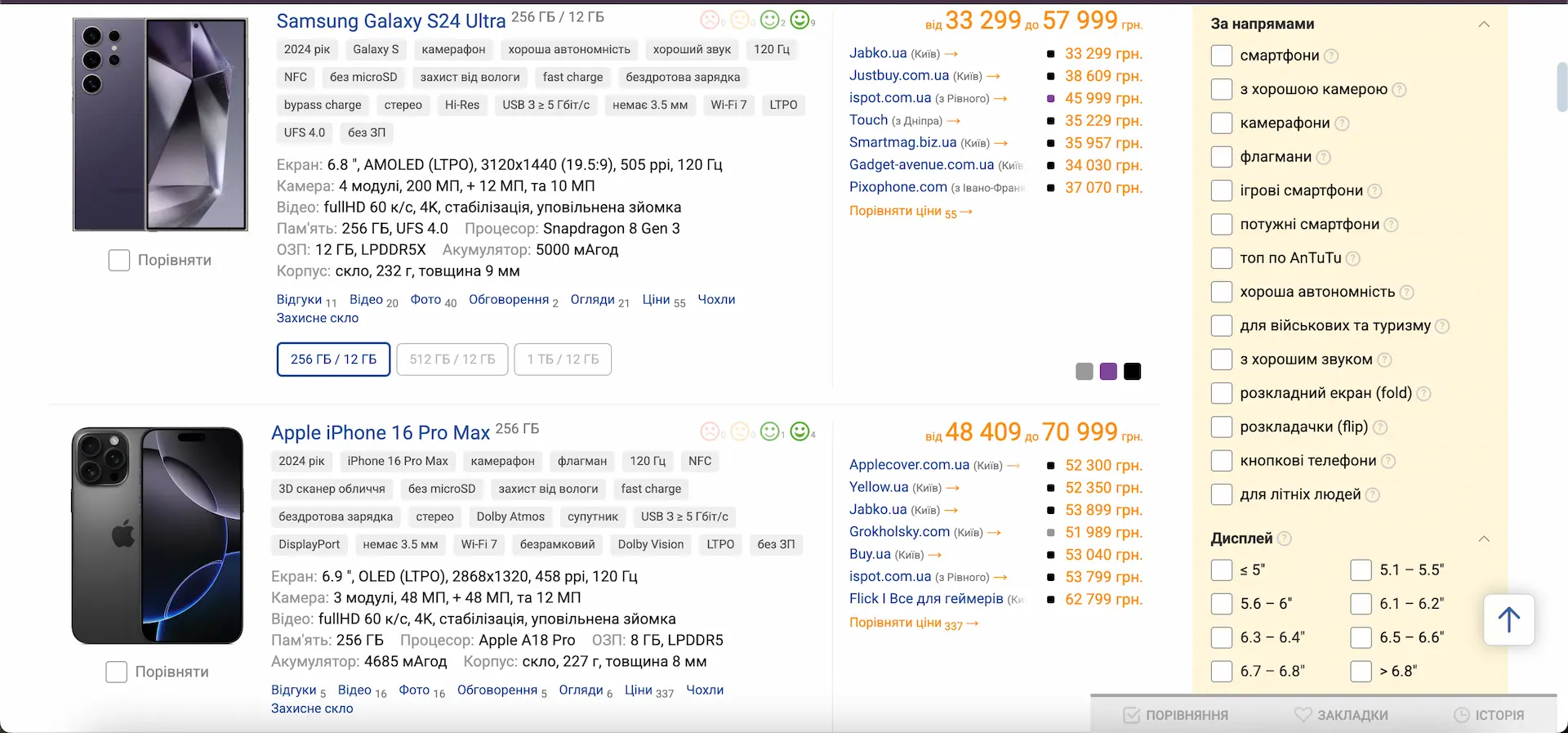Open the Закладки bottom tab
This screenshot has height=733, width=1568.
point(1341,715)
